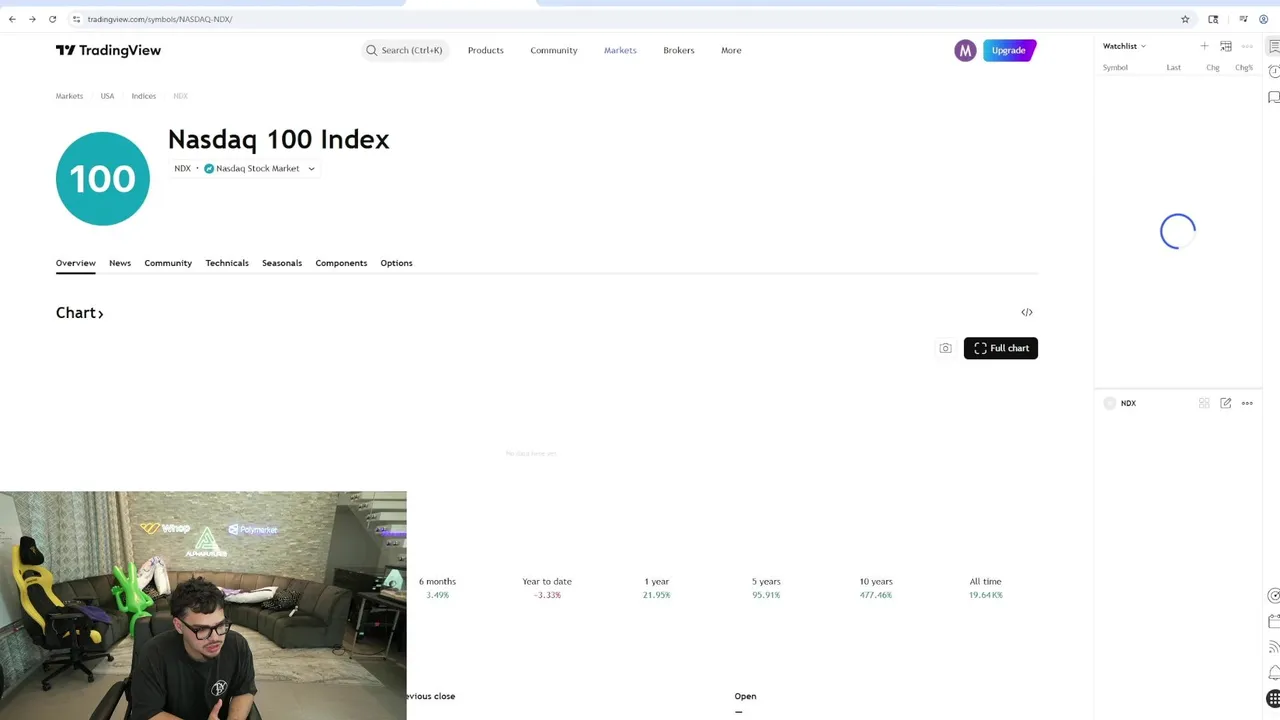Go to Markets breadcrumb link
Screen dimensions: 1280x720
coord(69,96)
